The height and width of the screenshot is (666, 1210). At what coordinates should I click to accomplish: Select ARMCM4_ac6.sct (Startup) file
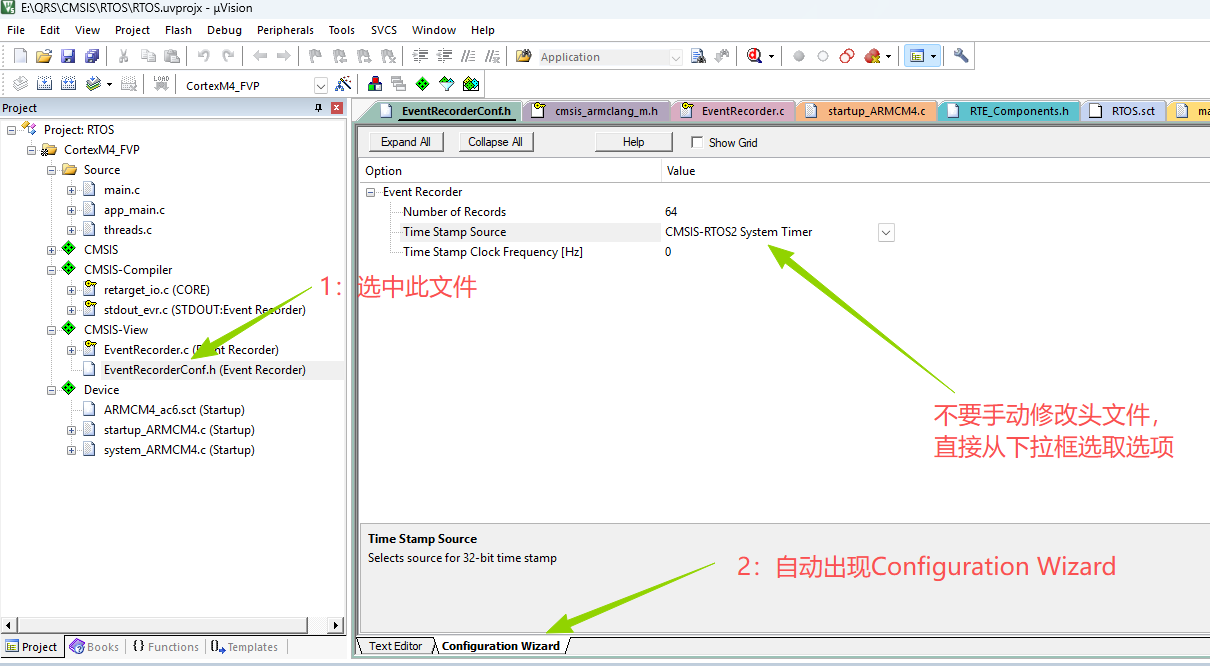pos(174,410)
